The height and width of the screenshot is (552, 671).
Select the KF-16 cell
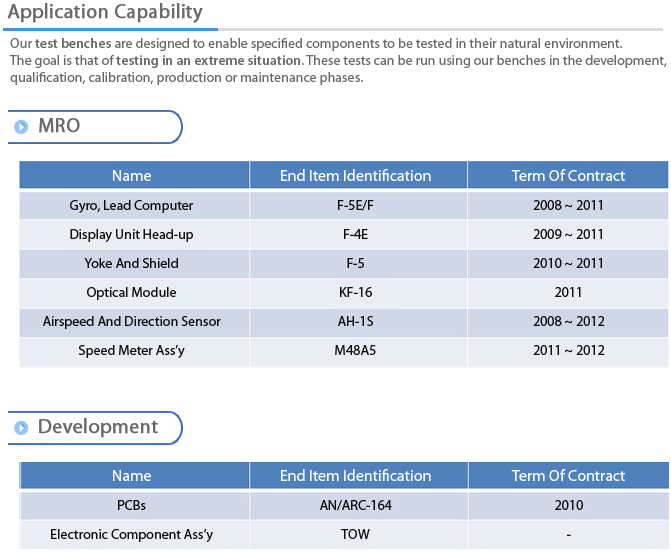click(x=358, y=293)
